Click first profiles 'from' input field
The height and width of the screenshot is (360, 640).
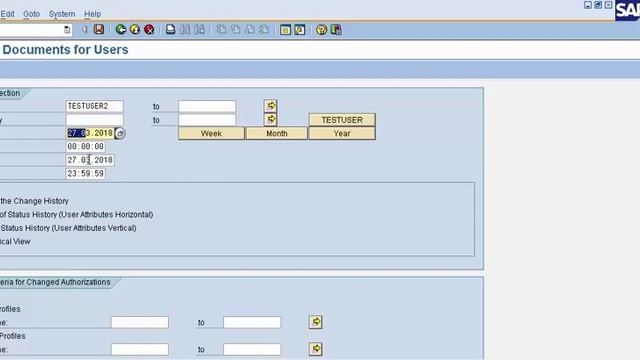click(140, 322)
